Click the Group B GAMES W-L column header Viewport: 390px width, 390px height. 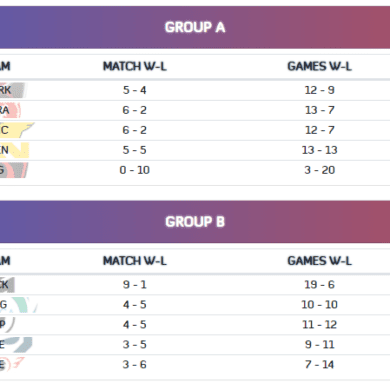click(319, 261)
